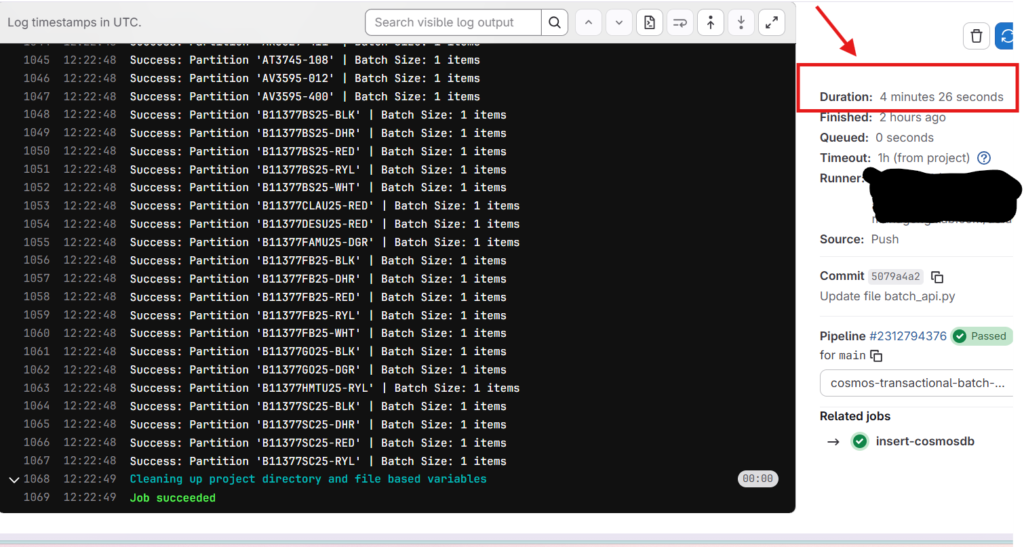Copy branch name main icon
Viewport: 1024px width, 547px height.
tap(876, 356)
